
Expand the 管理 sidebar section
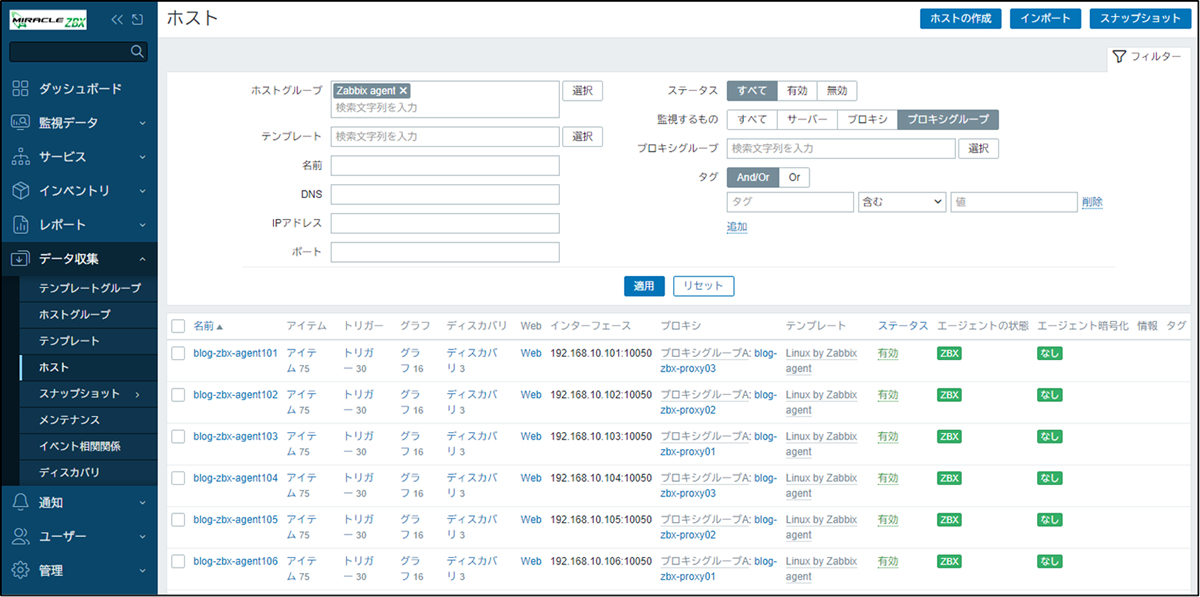click(x=80, y=571)
